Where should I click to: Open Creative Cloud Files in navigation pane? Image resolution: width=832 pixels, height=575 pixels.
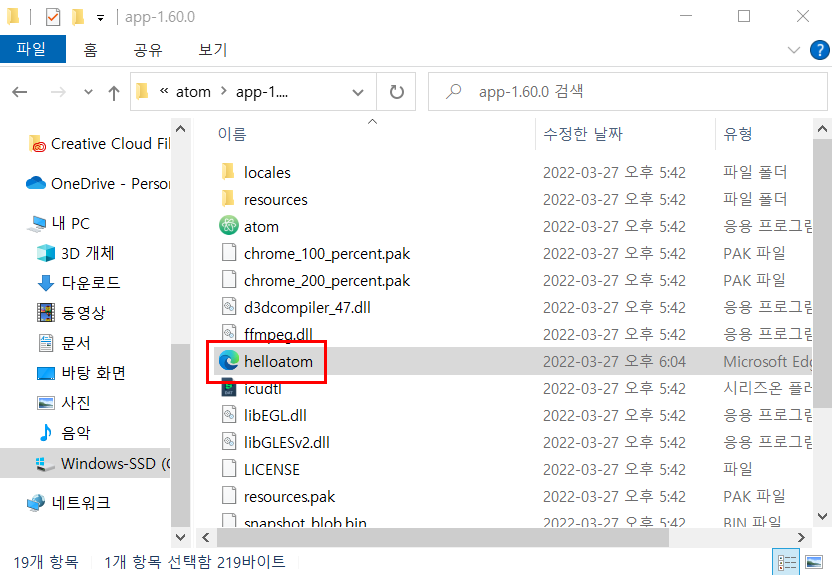[100, 144]
